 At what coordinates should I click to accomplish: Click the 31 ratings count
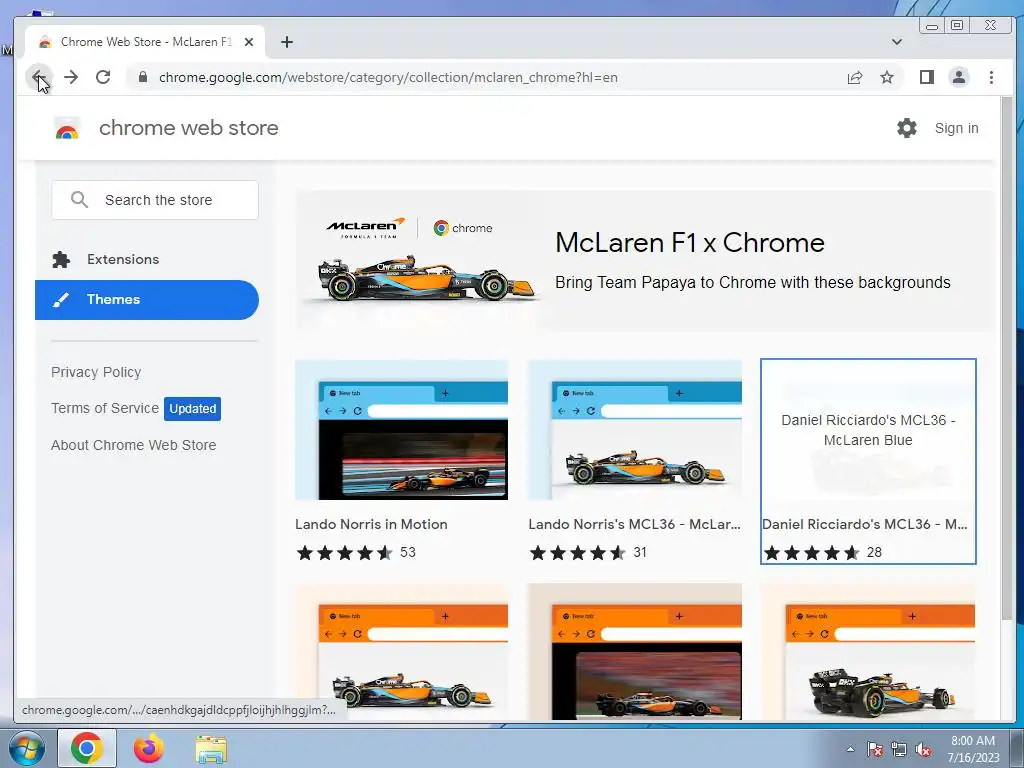click(640, 552)
